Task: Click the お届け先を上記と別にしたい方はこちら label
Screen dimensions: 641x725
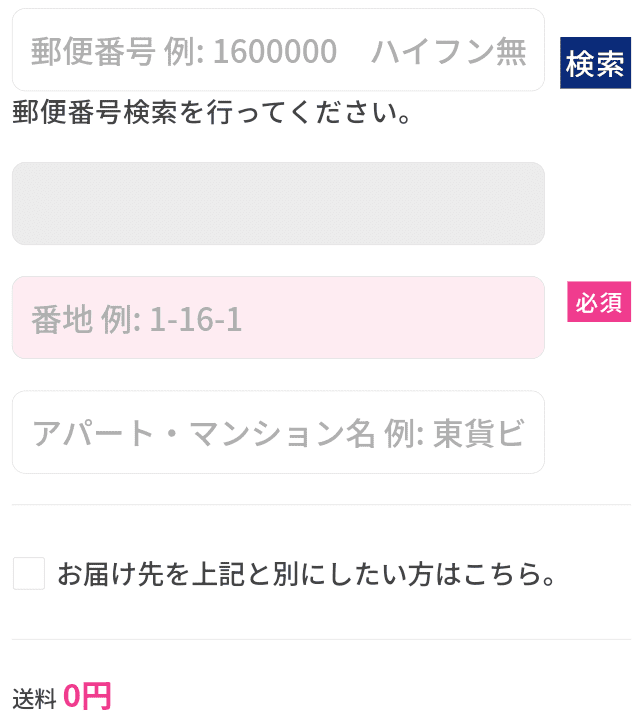Action: pos(306,575)
